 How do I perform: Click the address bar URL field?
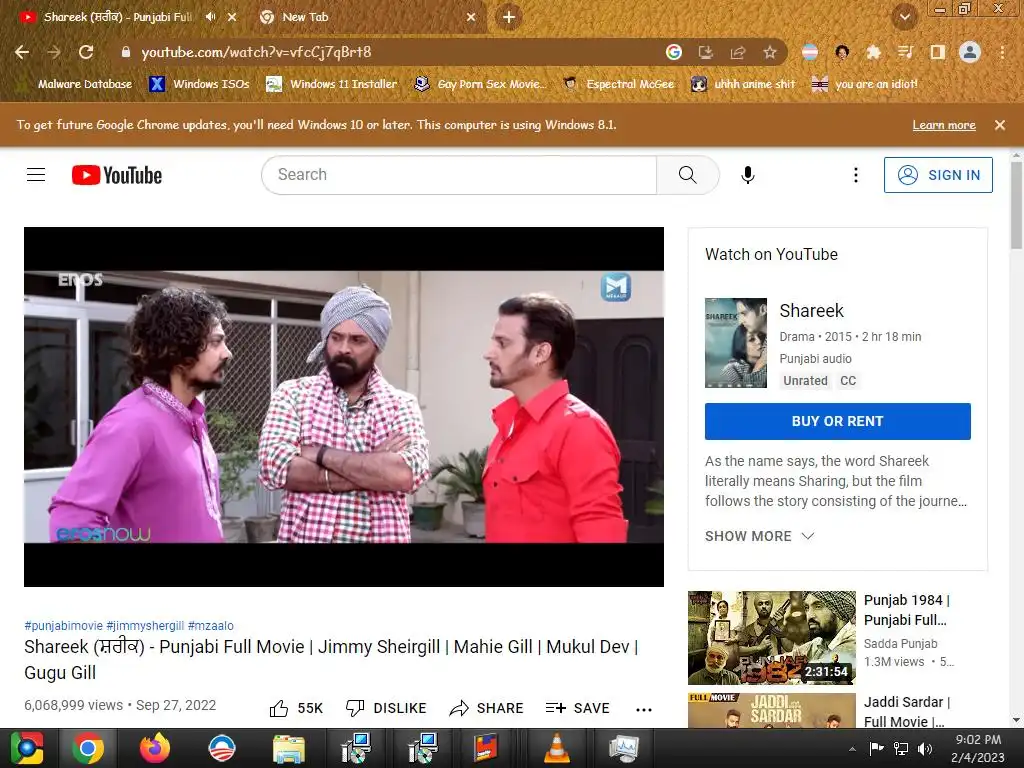392,52
